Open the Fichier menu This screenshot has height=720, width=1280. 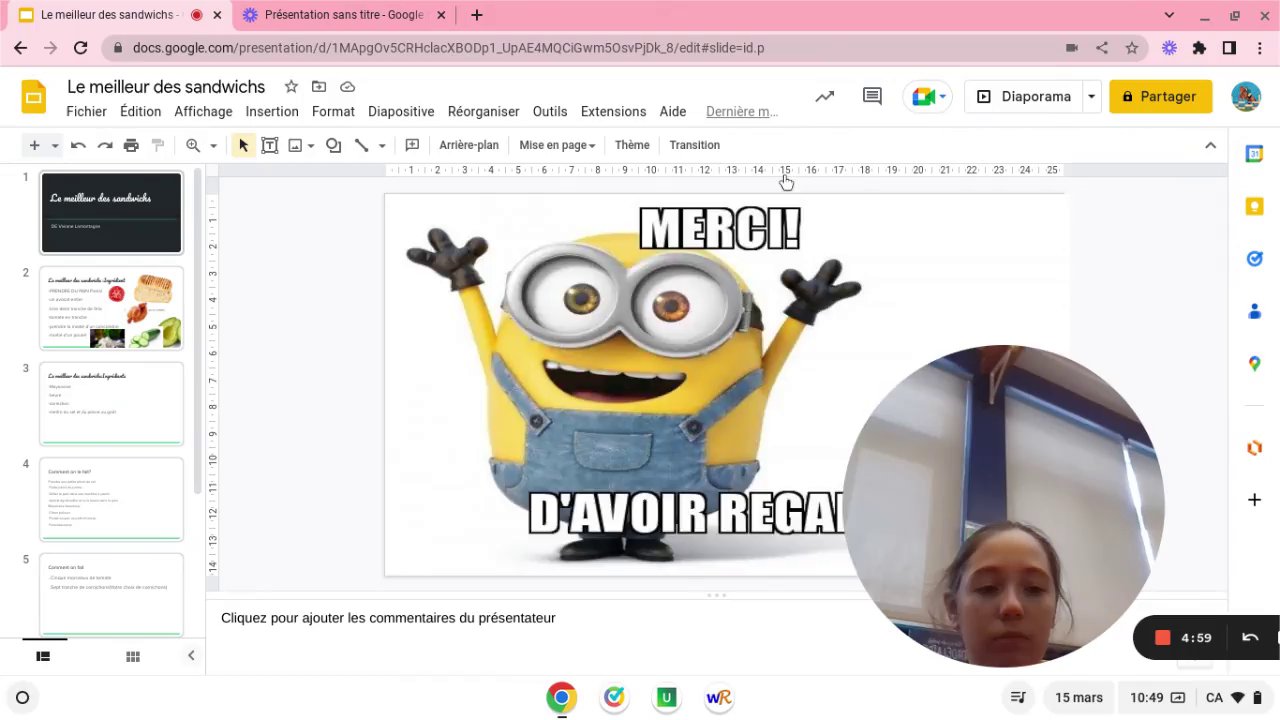(x=87, y=112)
